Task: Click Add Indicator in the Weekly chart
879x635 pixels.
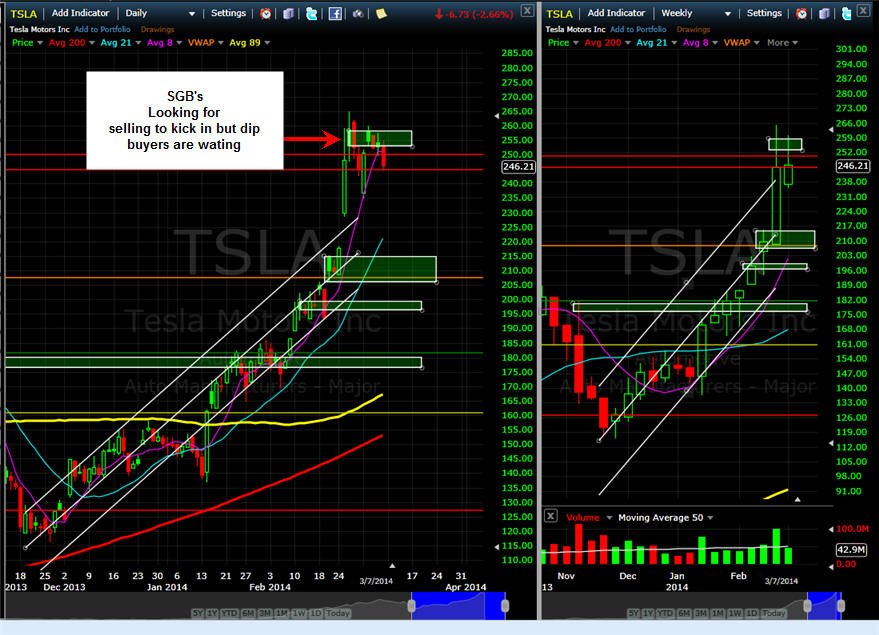Action: 616,13
